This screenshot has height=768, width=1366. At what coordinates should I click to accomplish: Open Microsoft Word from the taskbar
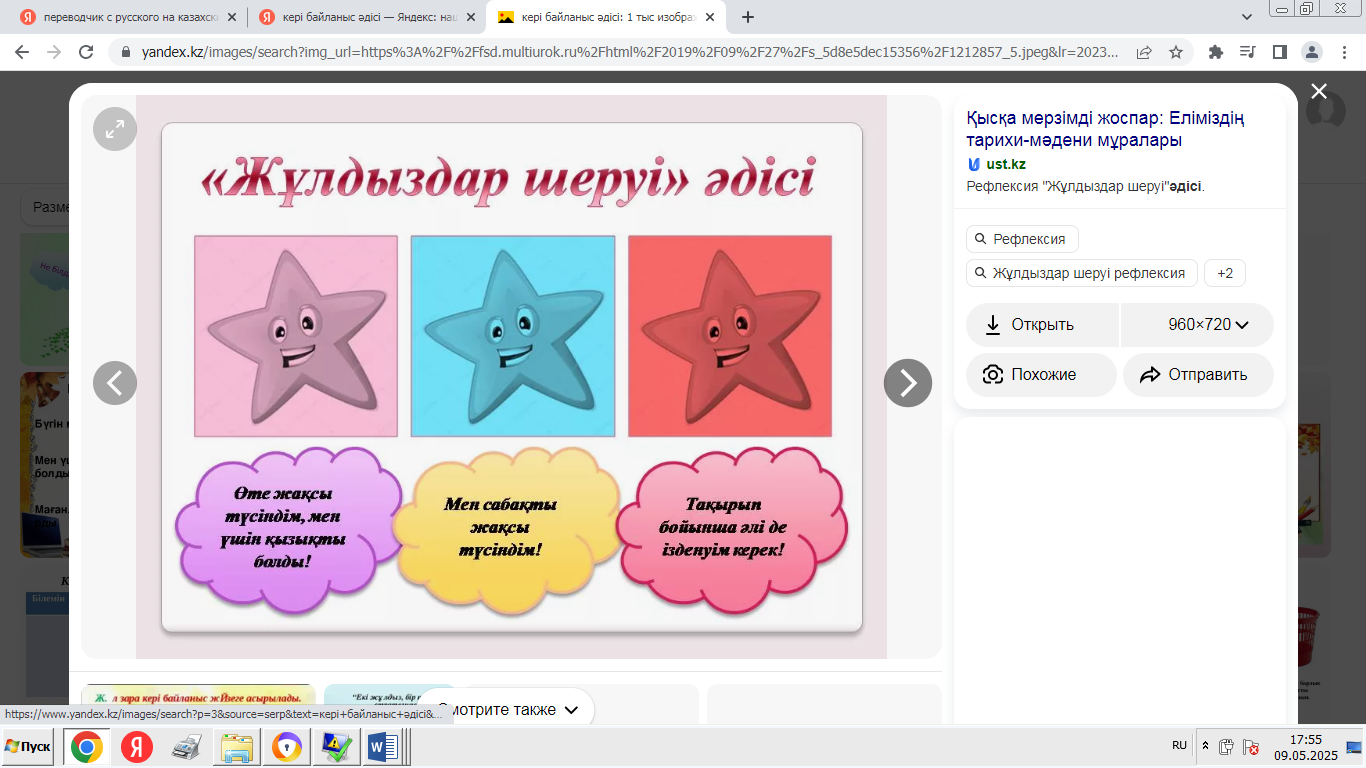(x=383, y=746)
